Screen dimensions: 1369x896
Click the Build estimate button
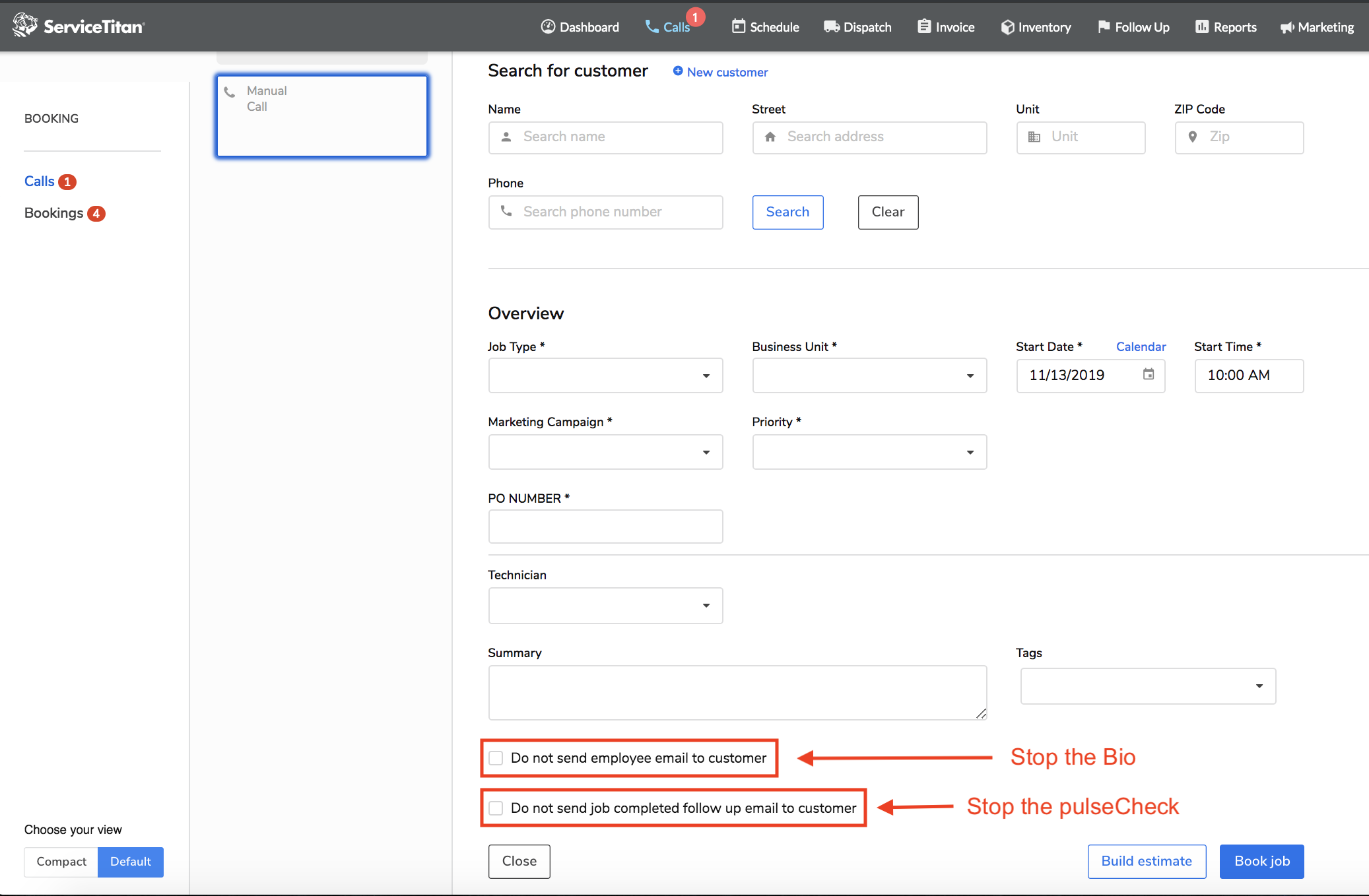click(1146, 861)
